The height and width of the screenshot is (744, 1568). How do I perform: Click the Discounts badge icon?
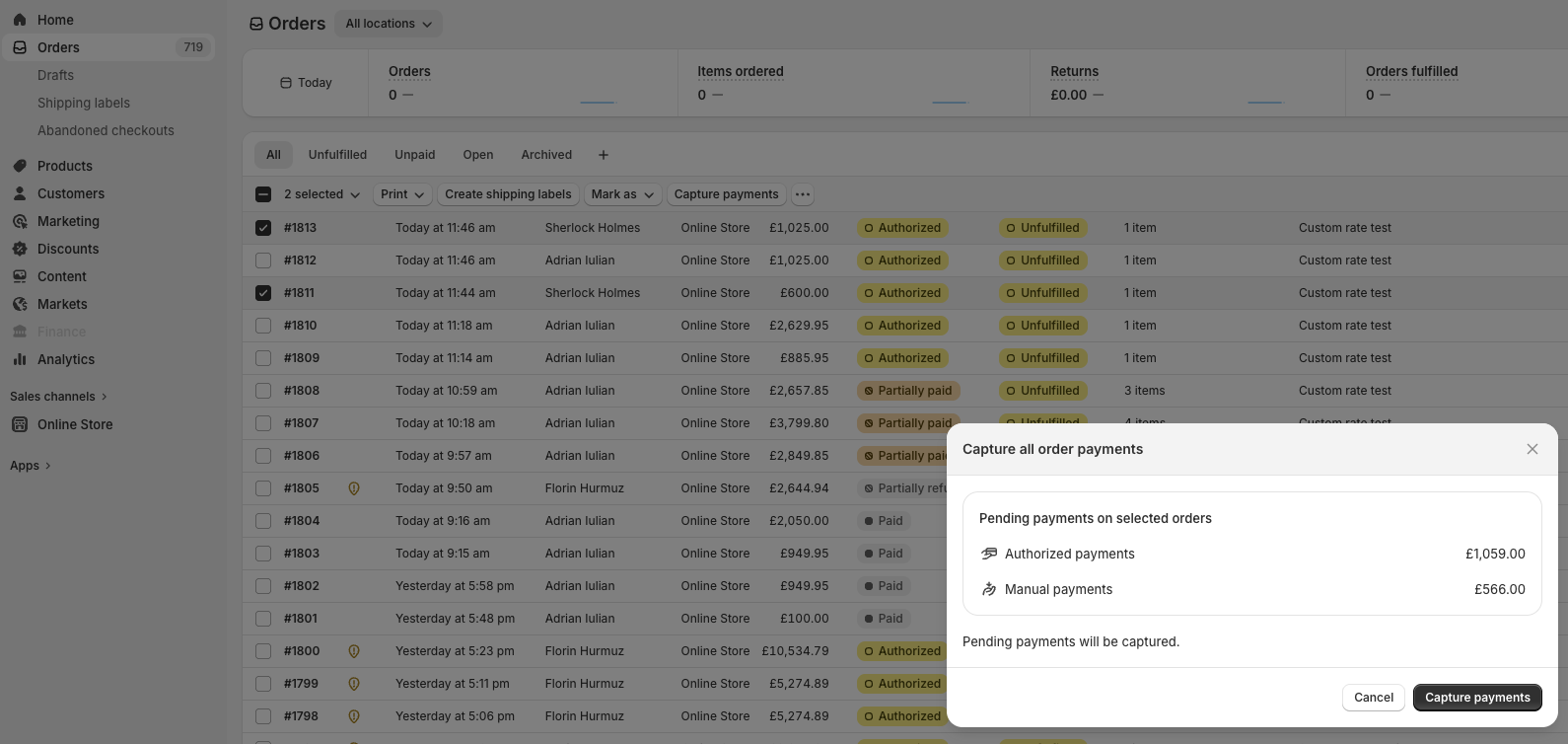point(20,249)
